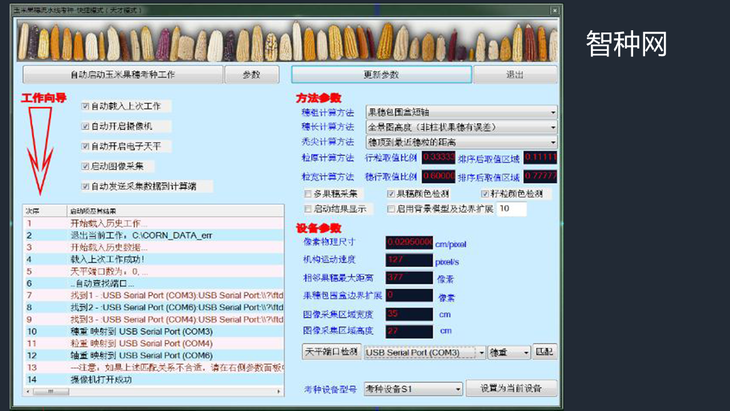
Task: Click the 像素物理尺寸 input field
Action: (408, 242)
